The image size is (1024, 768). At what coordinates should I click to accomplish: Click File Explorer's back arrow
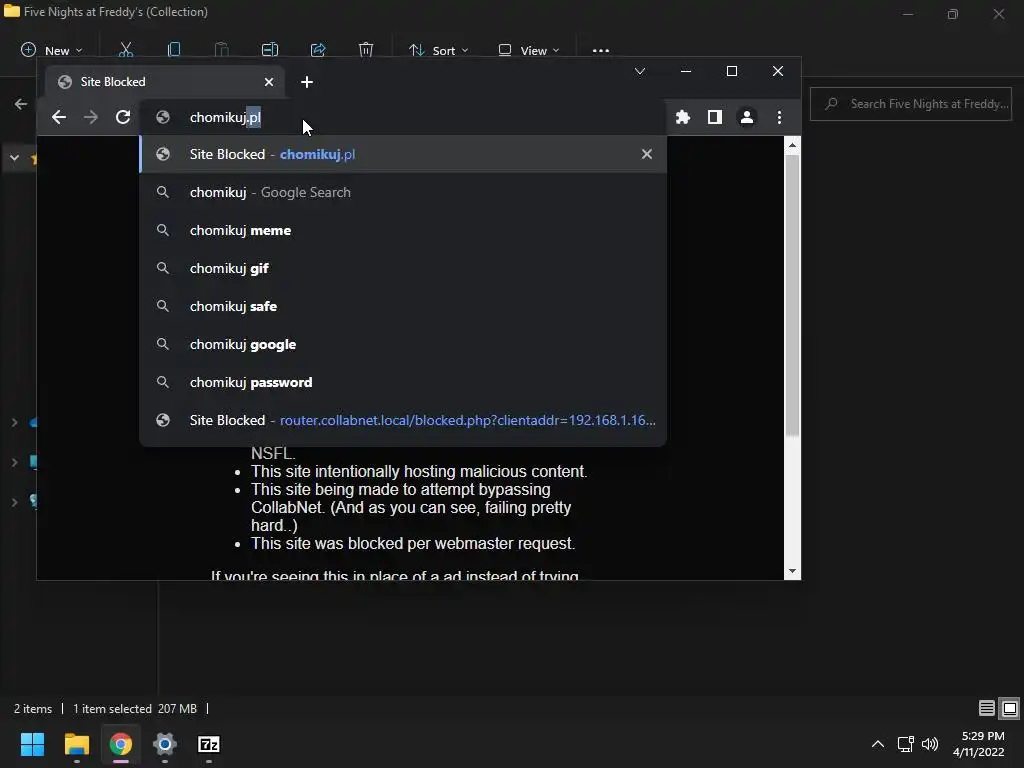21,104
